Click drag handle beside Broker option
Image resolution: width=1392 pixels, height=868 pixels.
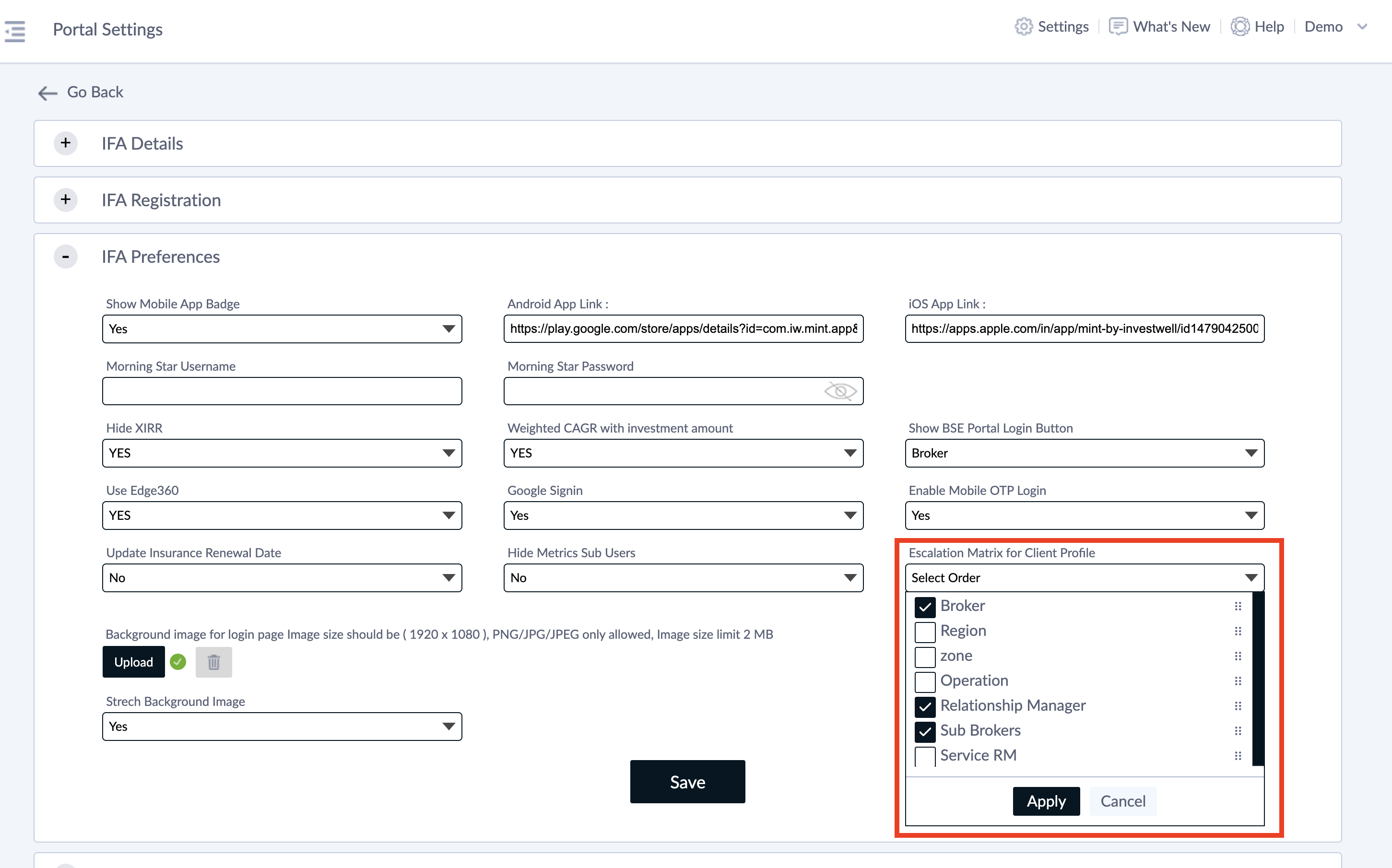[x=1238, y=606]
